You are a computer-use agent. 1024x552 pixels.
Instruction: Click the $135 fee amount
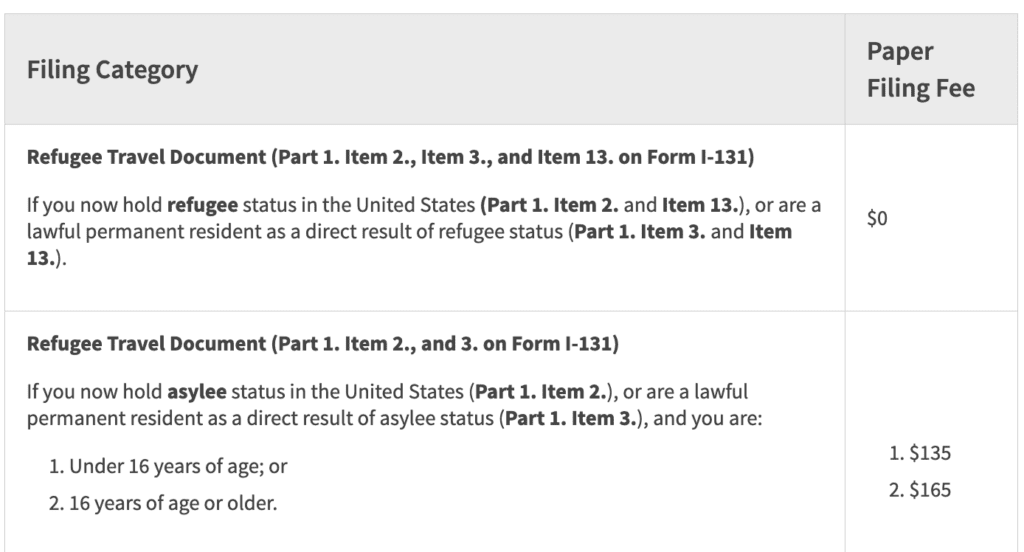(920, 454)
